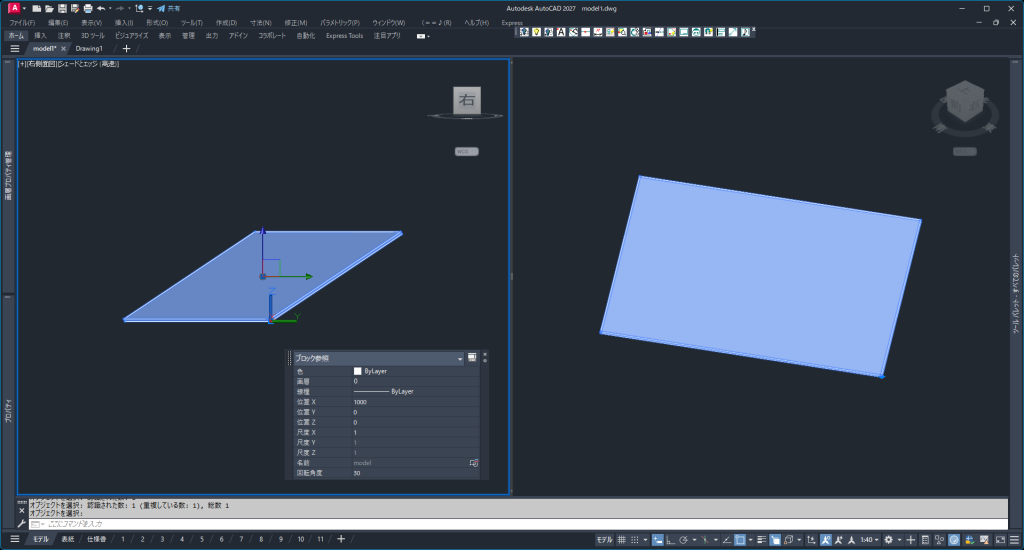The image size is (1024, 550).
Task: Open the workspace switching gear icon
Action: 889,539
